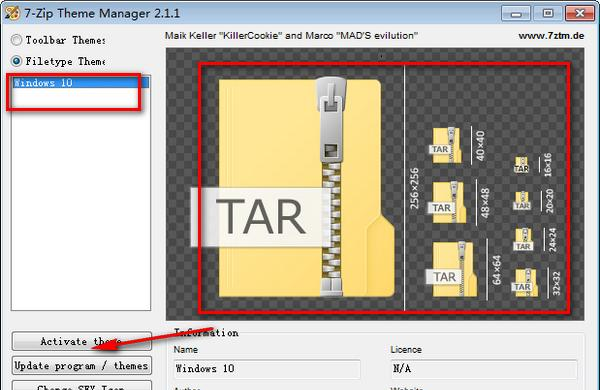The image size is (600, 390).
Task: Click the 20×20 TAR preview icon
Action: [522, 201]
